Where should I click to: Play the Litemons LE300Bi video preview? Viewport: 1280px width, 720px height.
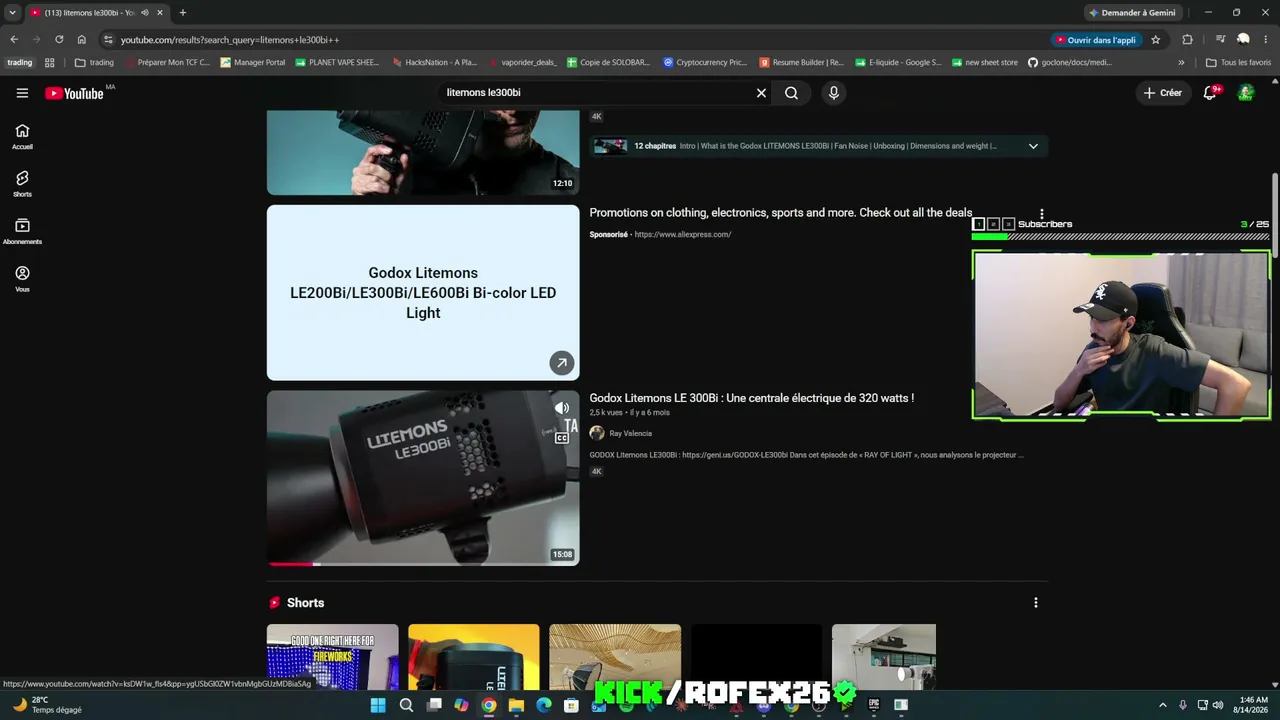coord(423,478)
